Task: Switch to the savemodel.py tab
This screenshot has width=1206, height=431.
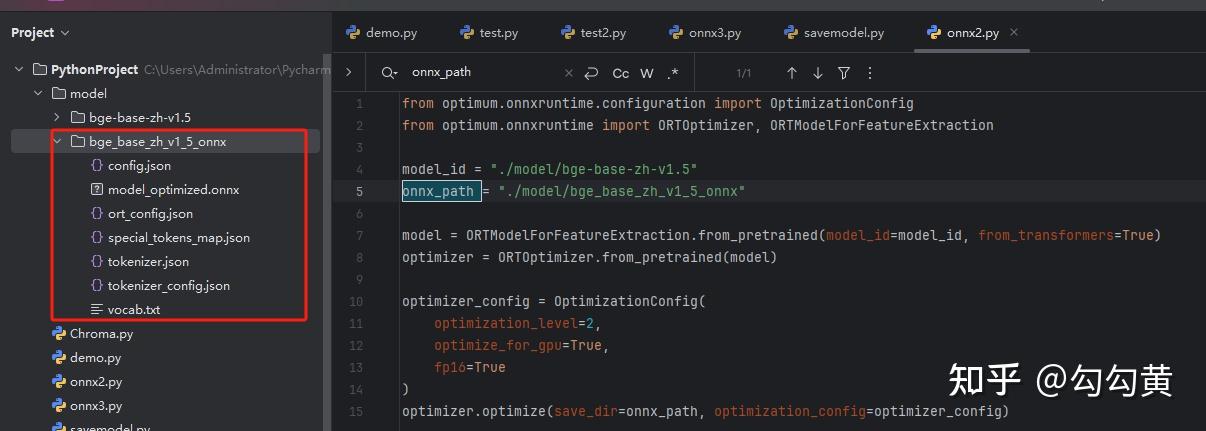Action: (x=834, y=33)
